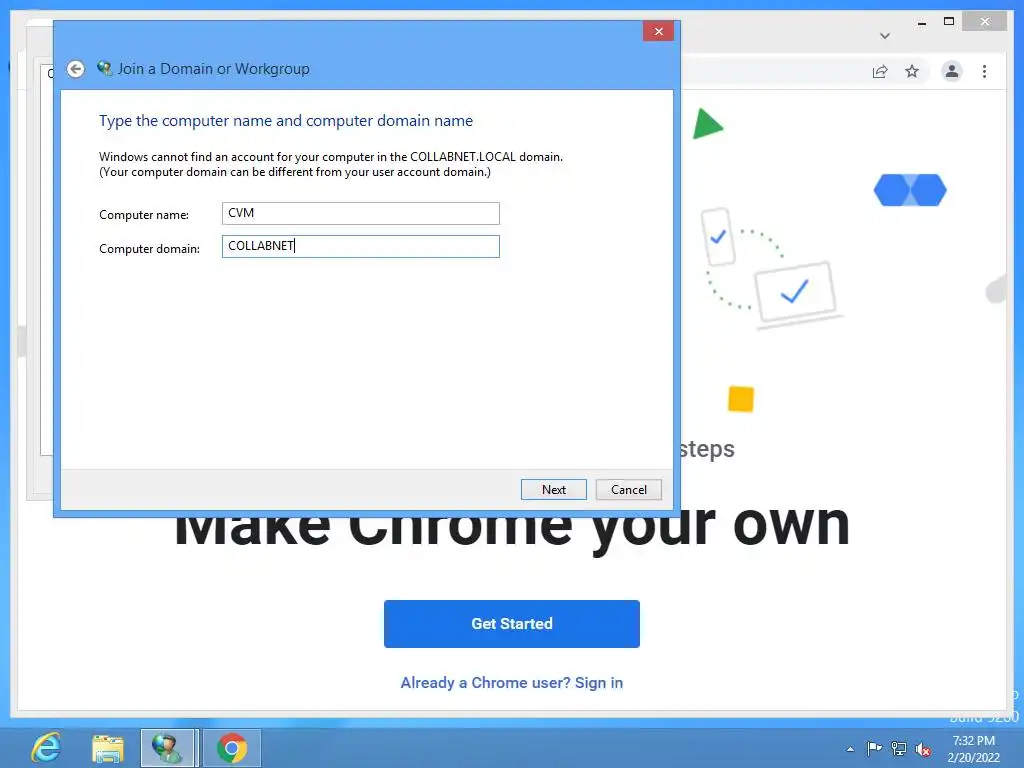The image size is (1024, 768).
Task: Open the Already a Chrome user sign in link
Action: (512, 682)
